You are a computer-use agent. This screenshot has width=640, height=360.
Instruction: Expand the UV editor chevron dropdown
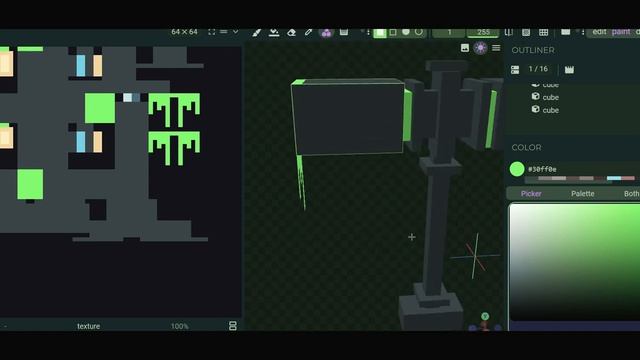[x=236, y=32]
